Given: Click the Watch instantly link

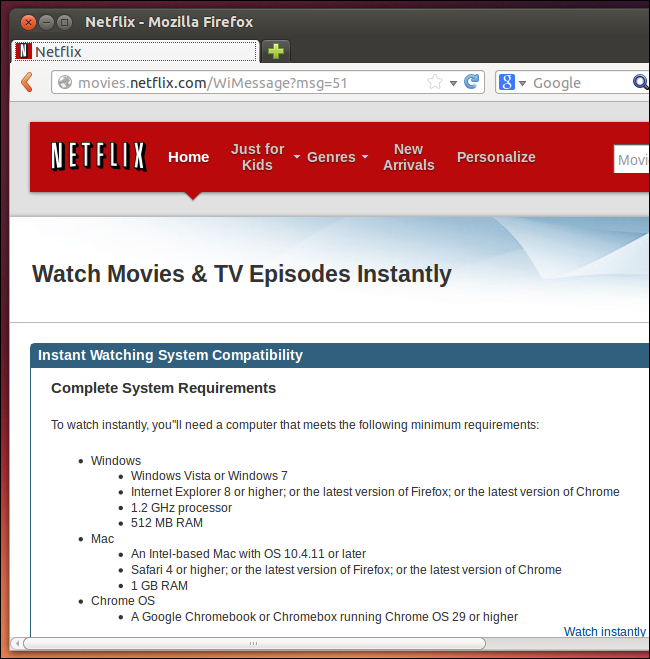Looking at the screenshot, I should tap(605, 631).
